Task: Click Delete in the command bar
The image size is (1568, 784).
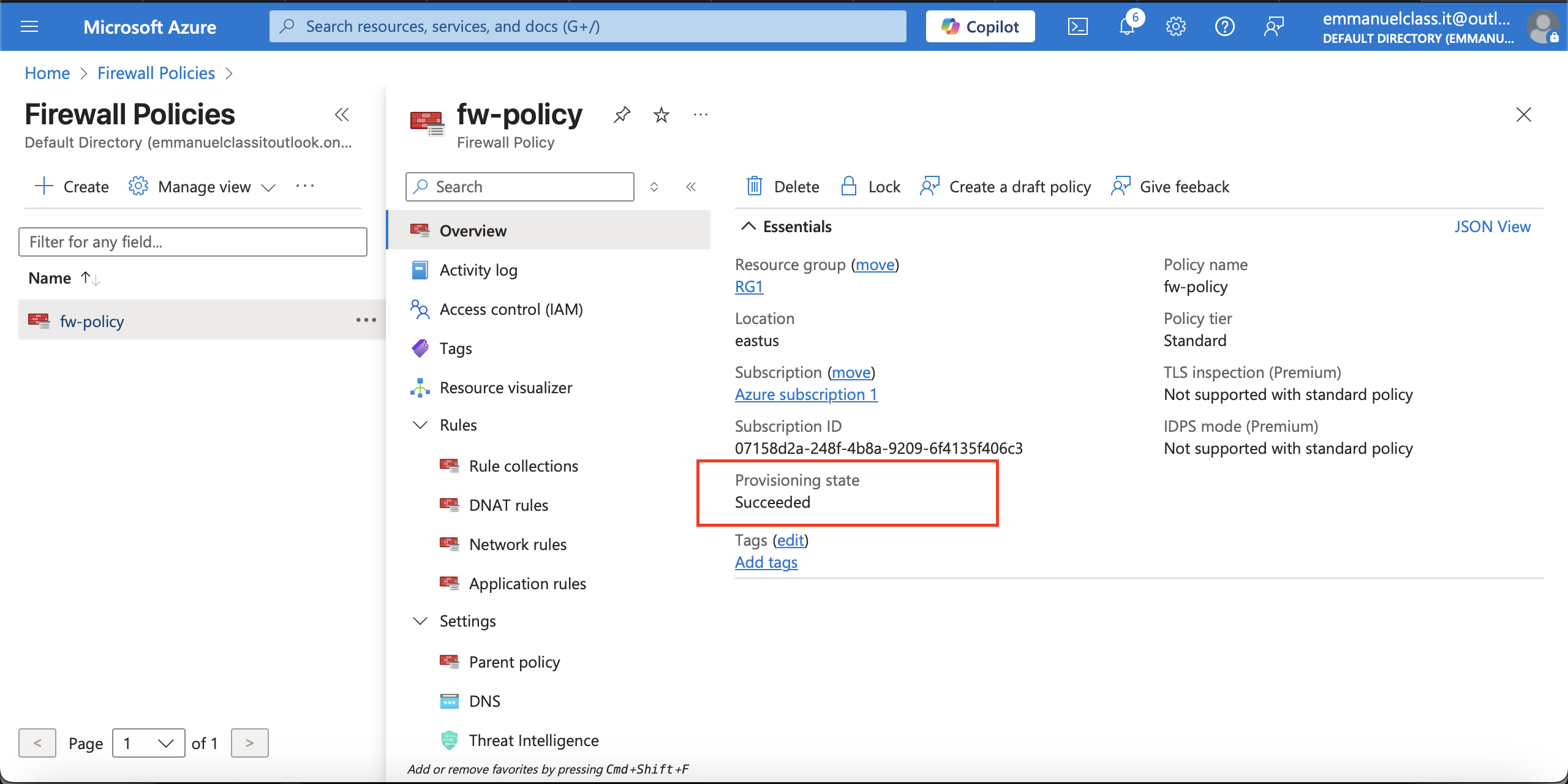Action: tap(783, 186)
